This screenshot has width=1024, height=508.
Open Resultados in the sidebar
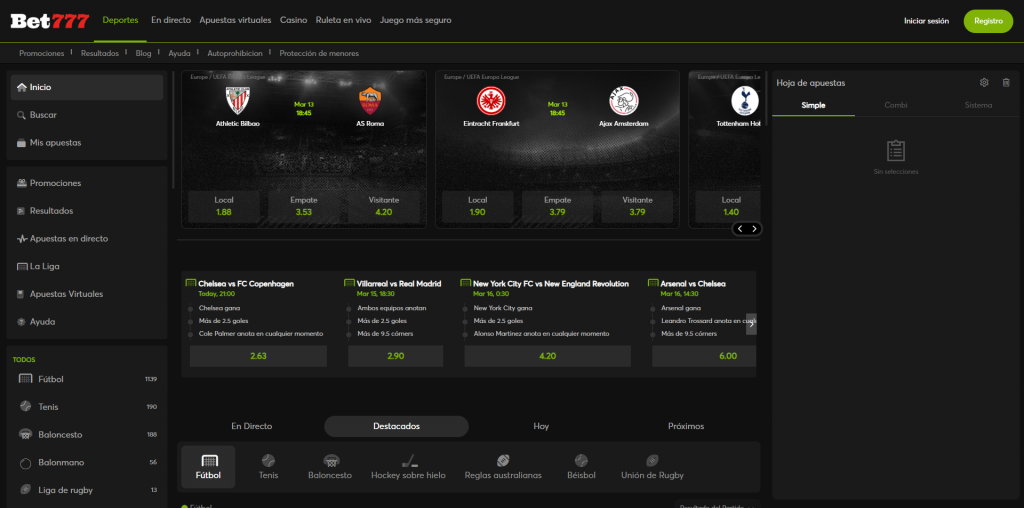coord(87,211)
